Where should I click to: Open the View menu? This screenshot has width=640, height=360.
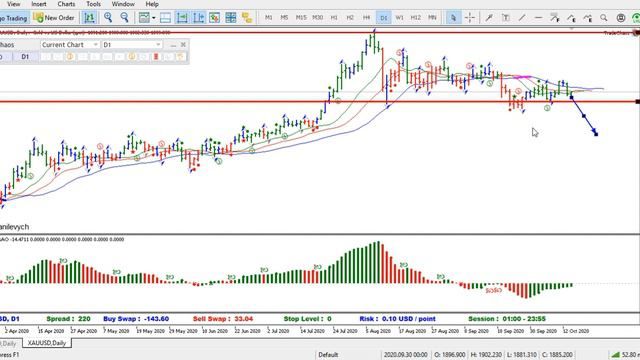point(13,4)
